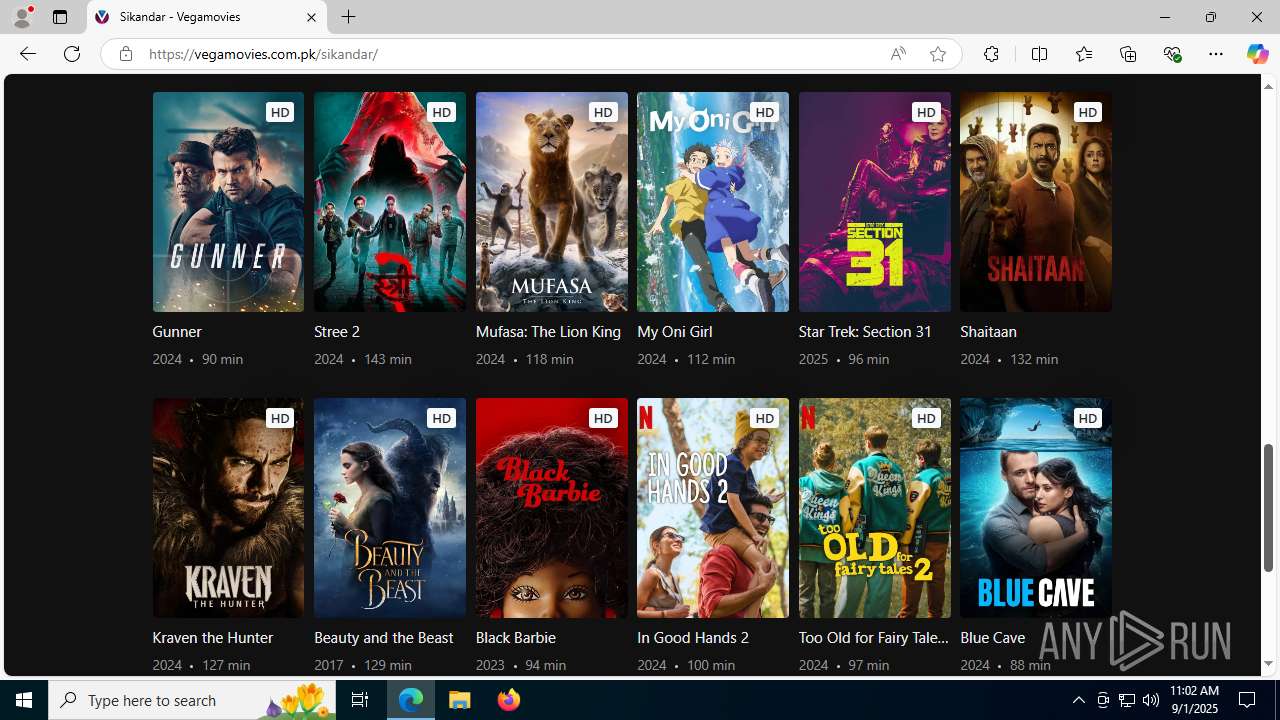Click Beauty and the Beast title link
Viewport: 1280px width, 720px height.
click(384, 638)
